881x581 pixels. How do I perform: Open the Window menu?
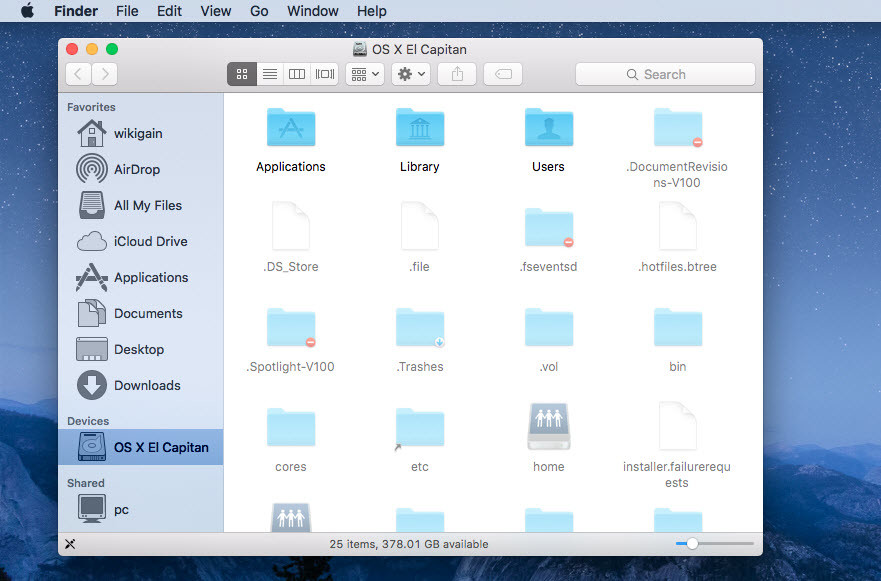click(312, 11)
